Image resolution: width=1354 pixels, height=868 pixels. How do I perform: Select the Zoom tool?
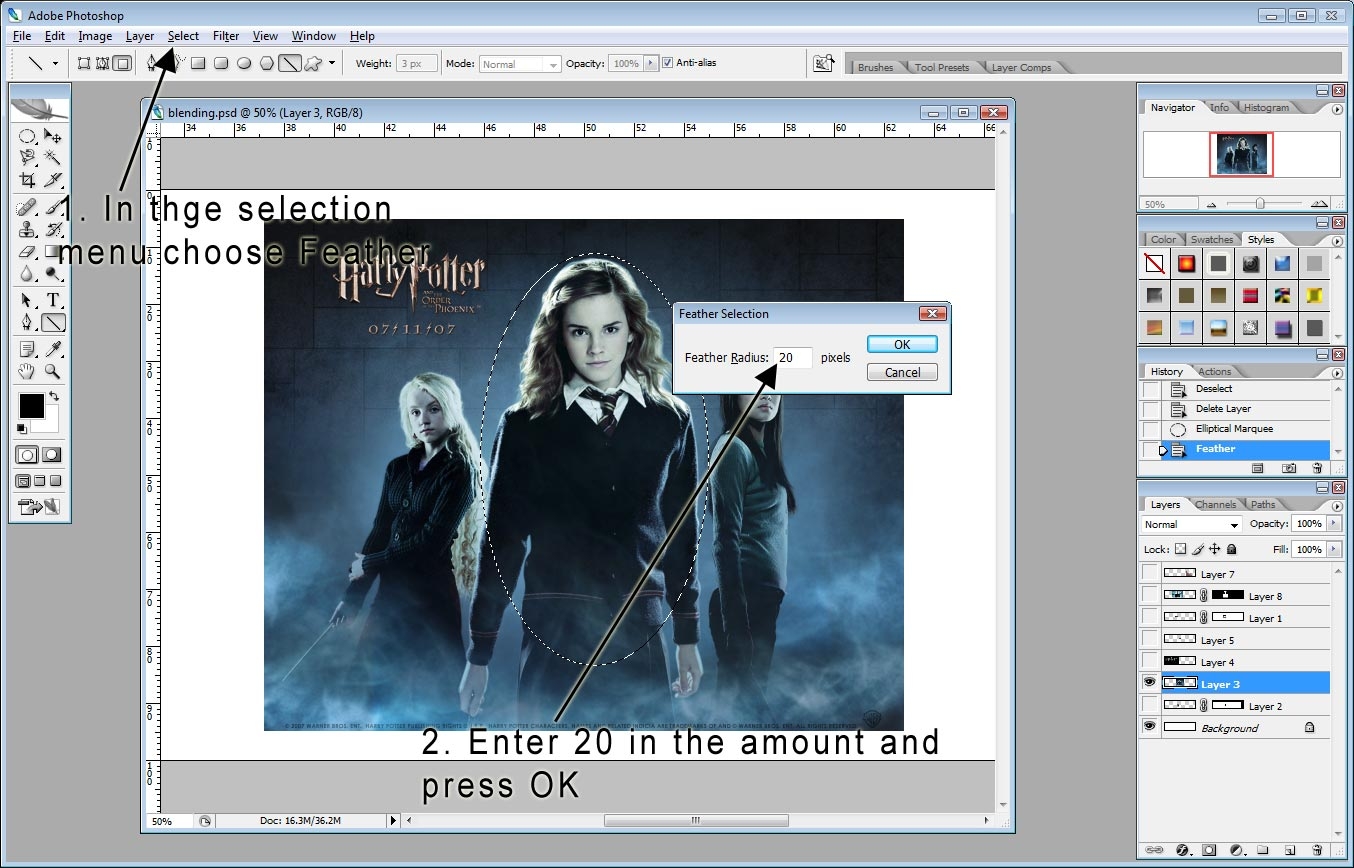[x=53, y=371]
